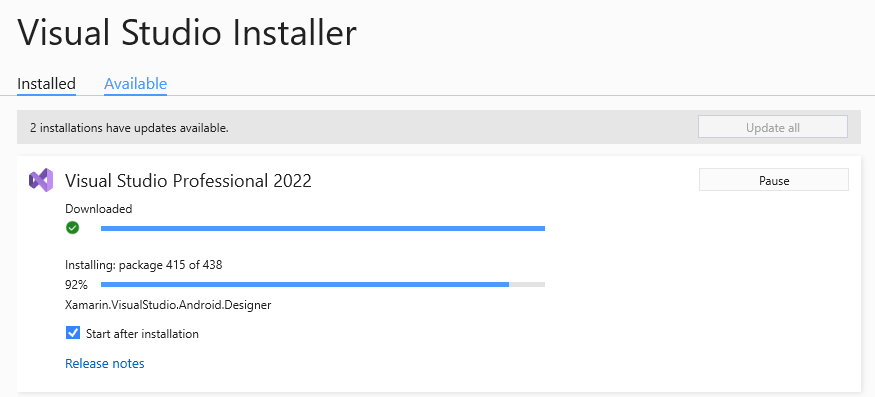
Task: Click the purple Visual Studio logo icon
Action: pyautogui.click(x=41, y=180)
